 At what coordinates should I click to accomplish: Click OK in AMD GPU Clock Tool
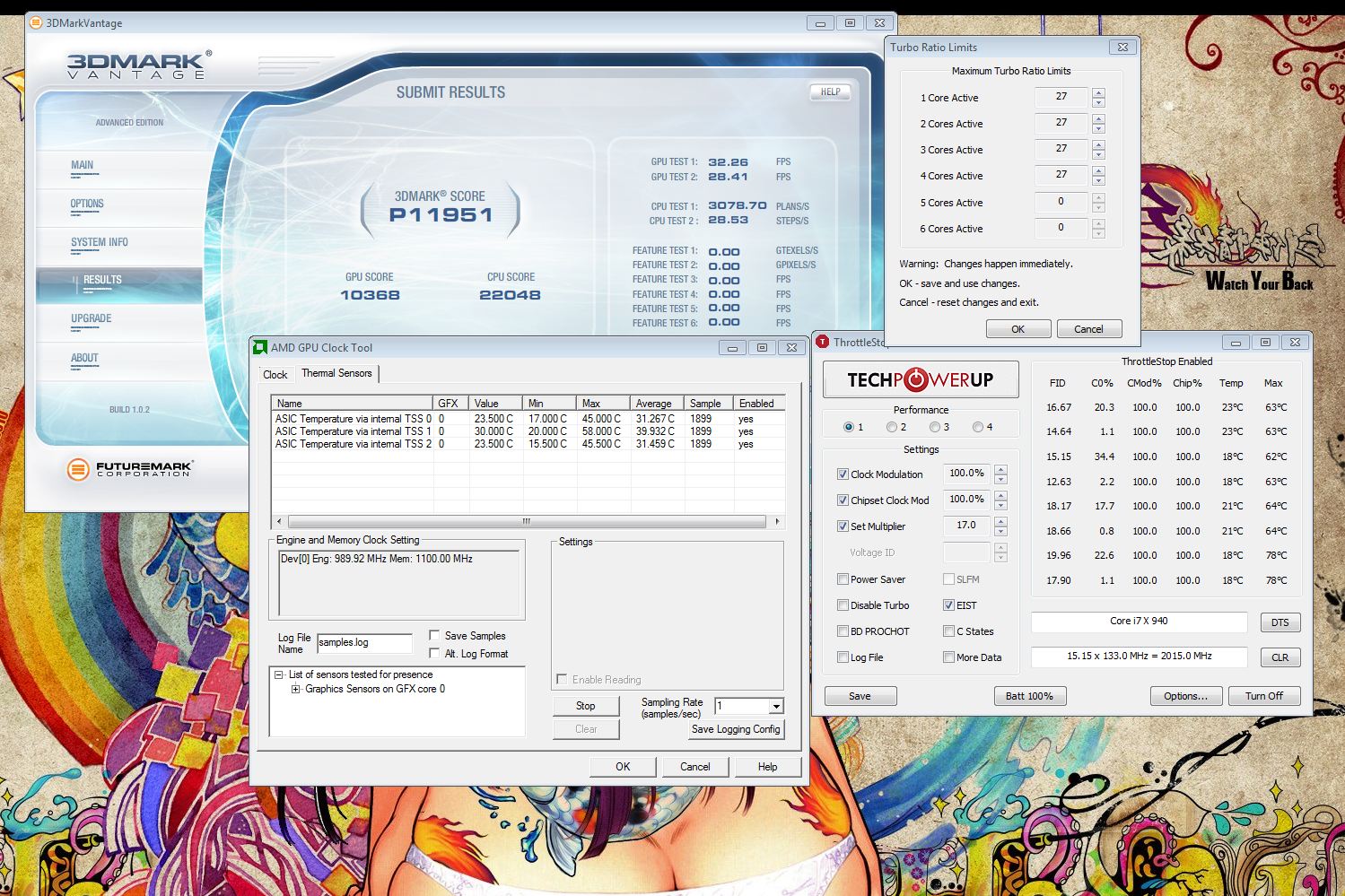623,767
